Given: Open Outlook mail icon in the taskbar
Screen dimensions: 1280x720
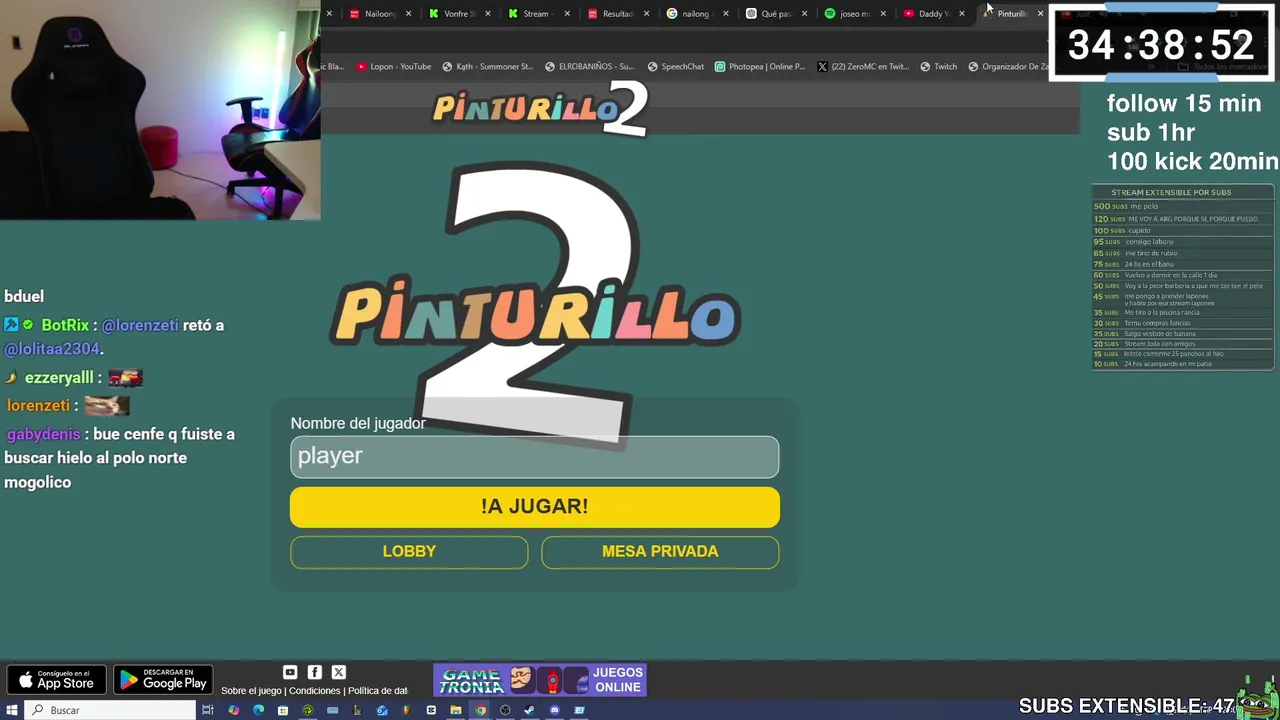Looking at the screenshot, I should 382,710.
